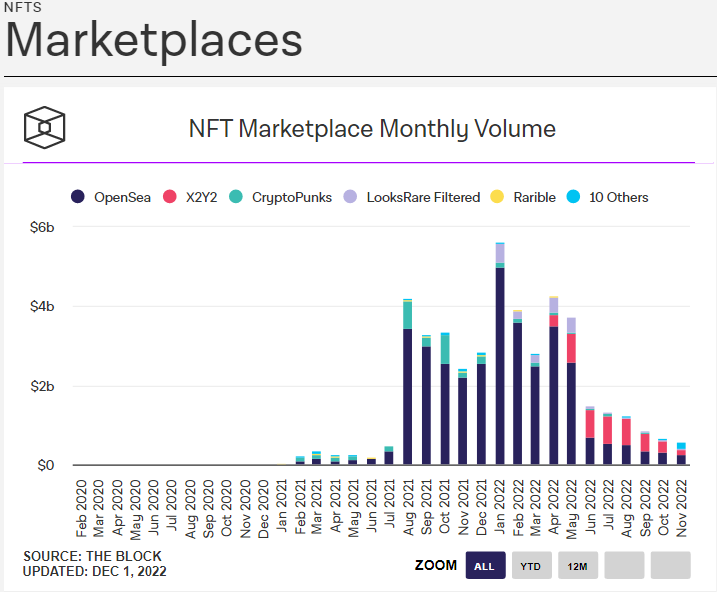Click the Jun 2022 bar
717x592 pixels.
590,436
